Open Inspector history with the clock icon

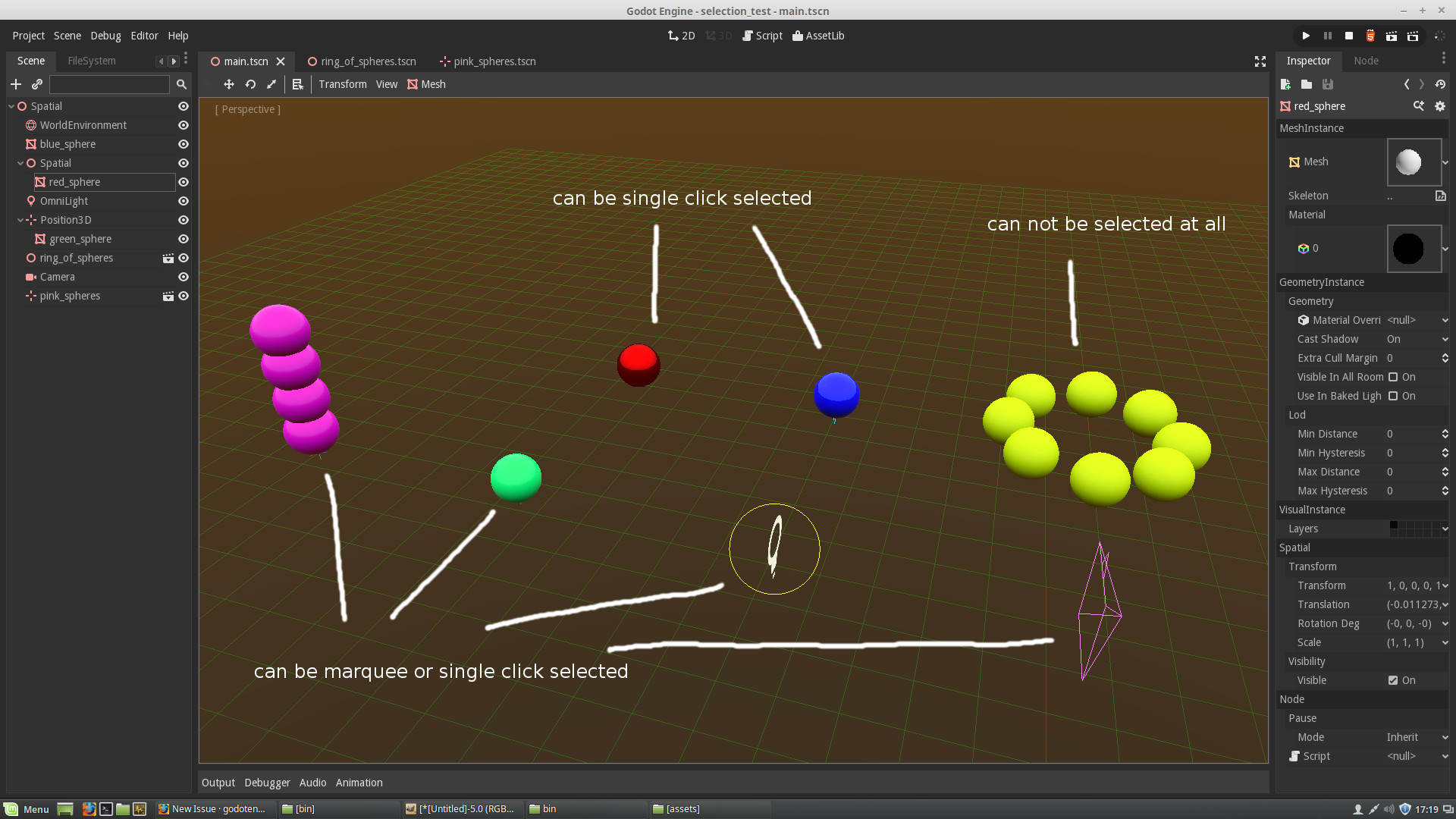(x=1440, y=84)
